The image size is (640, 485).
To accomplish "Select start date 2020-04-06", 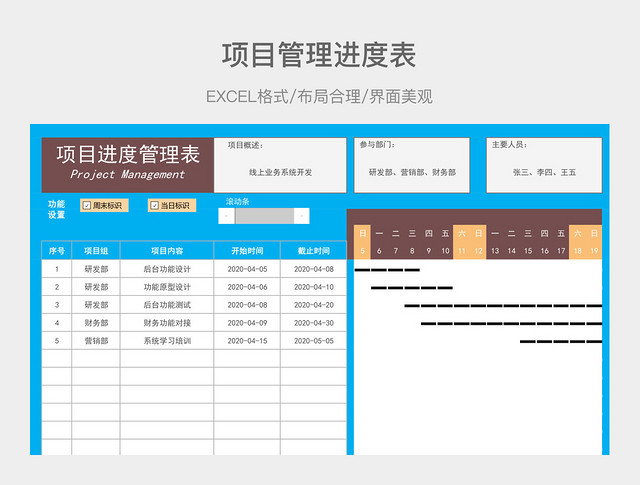I will tap(247, 287).
